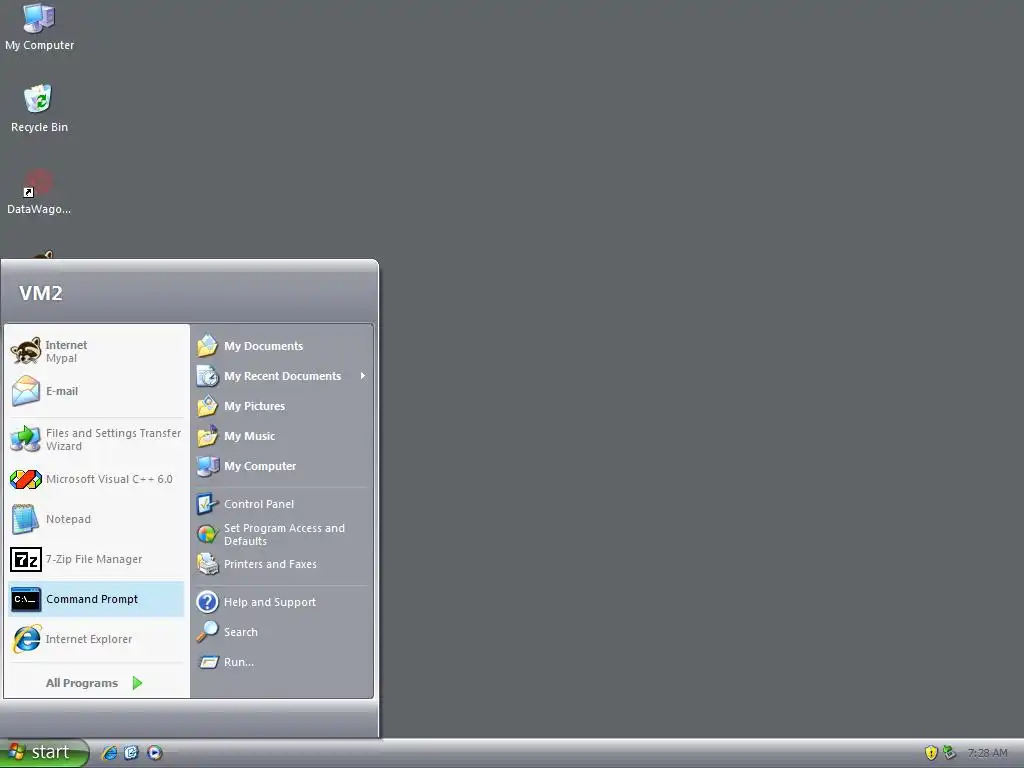
Task: Open My Documents folder icon
Action: pos(208,345)
